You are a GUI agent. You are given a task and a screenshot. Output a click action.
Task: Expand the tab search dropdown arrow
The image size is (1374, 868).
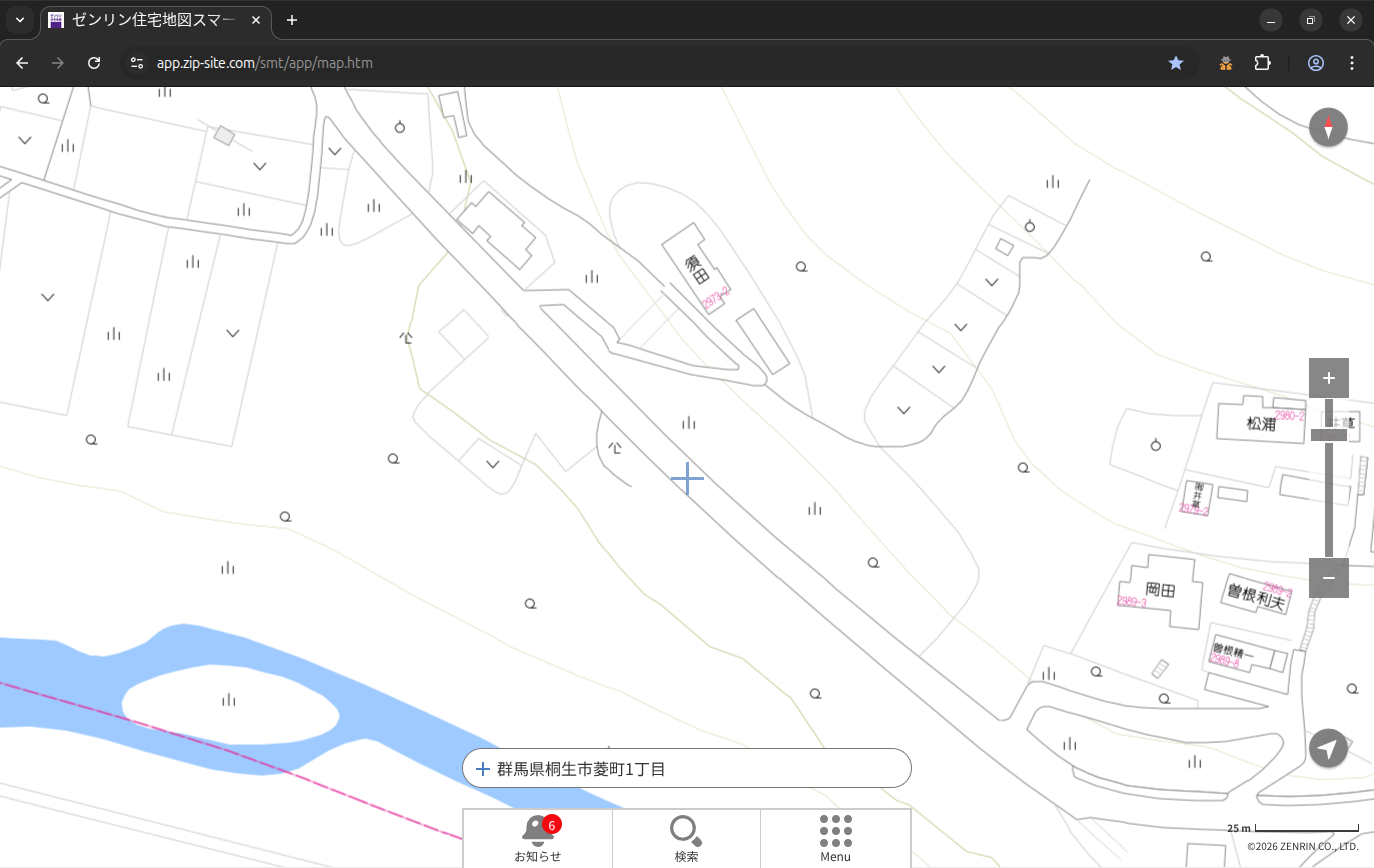[x=20, y=20]
